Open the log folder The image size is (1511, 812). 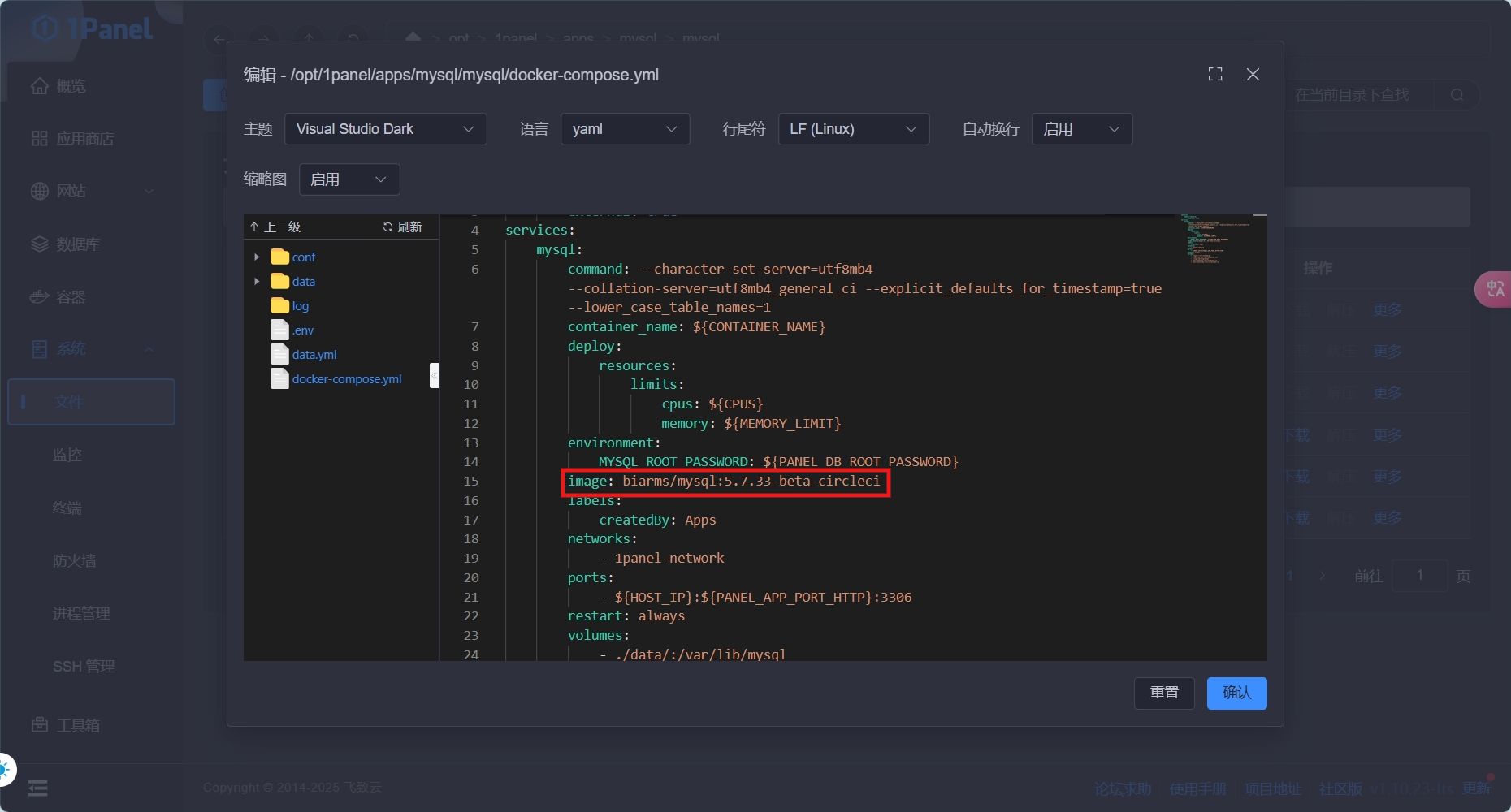click(x=300, y=306)
